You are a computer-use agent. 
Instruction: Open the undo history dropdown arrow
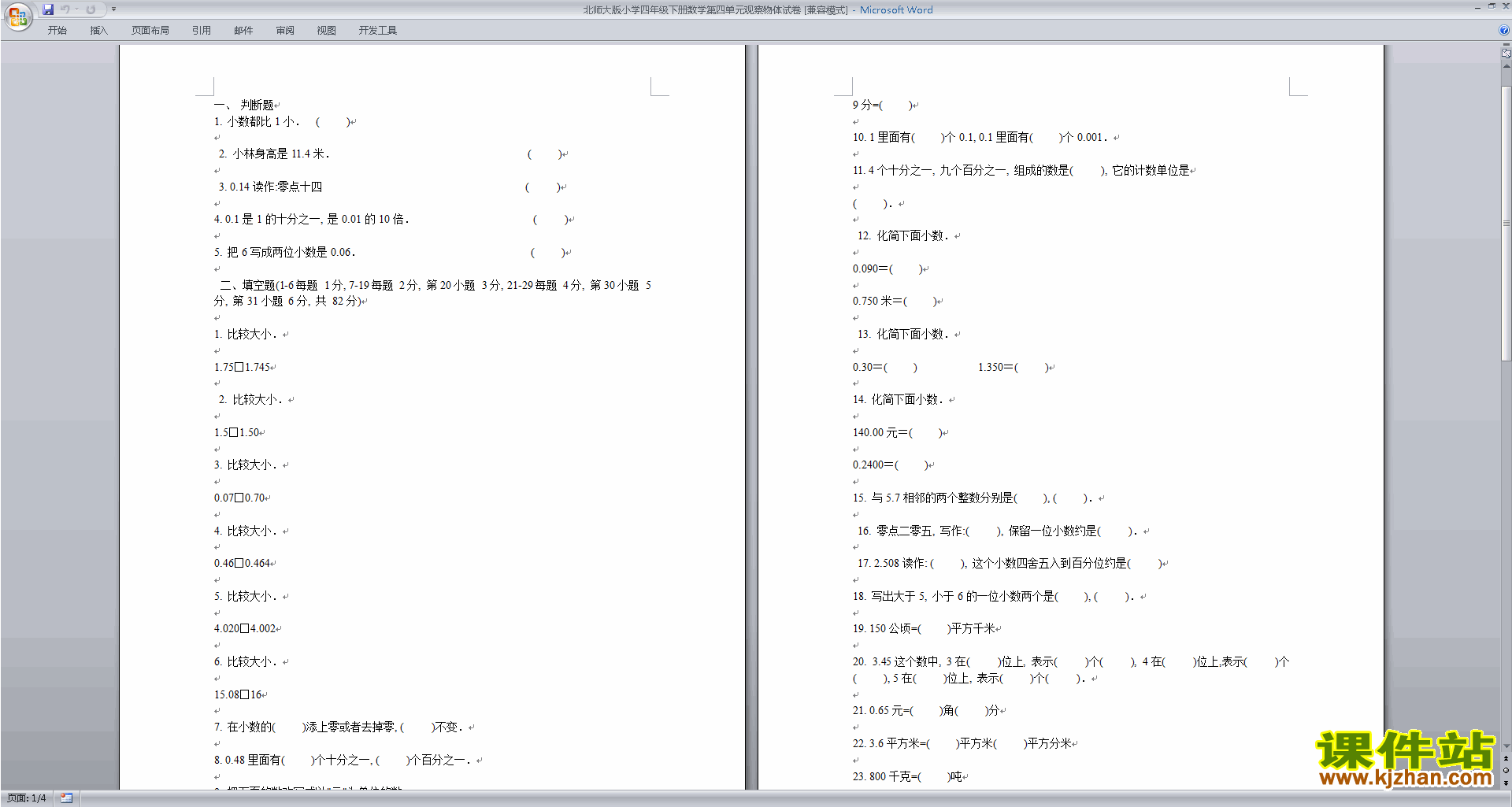76,9
